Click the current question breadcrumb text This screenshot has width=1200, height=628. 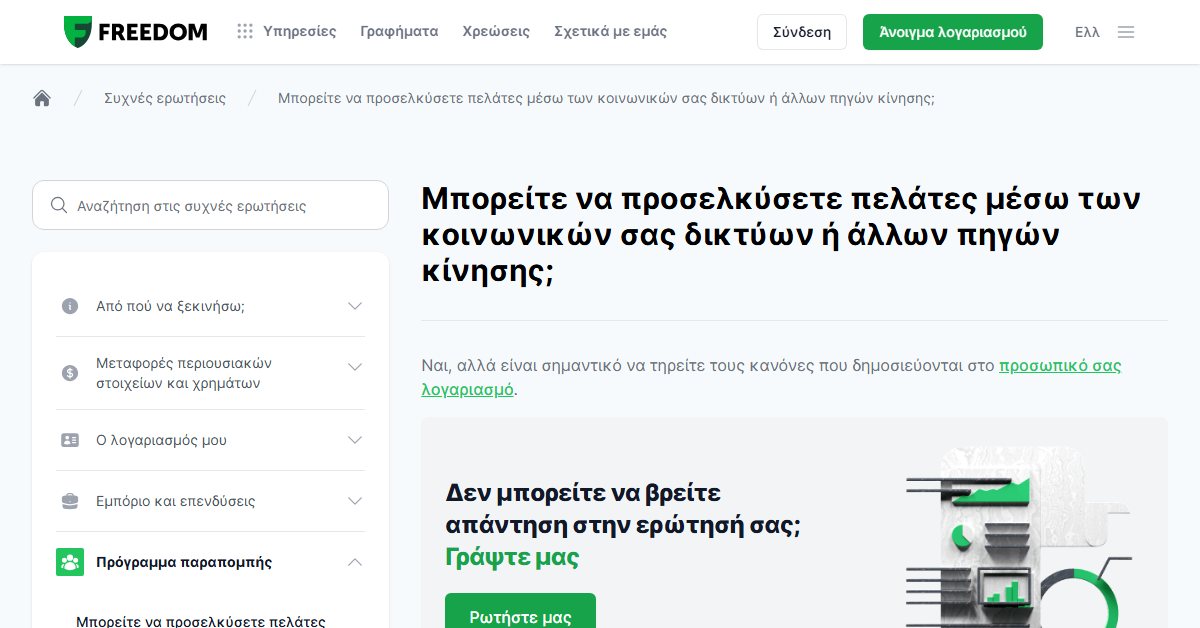point(606,98)
